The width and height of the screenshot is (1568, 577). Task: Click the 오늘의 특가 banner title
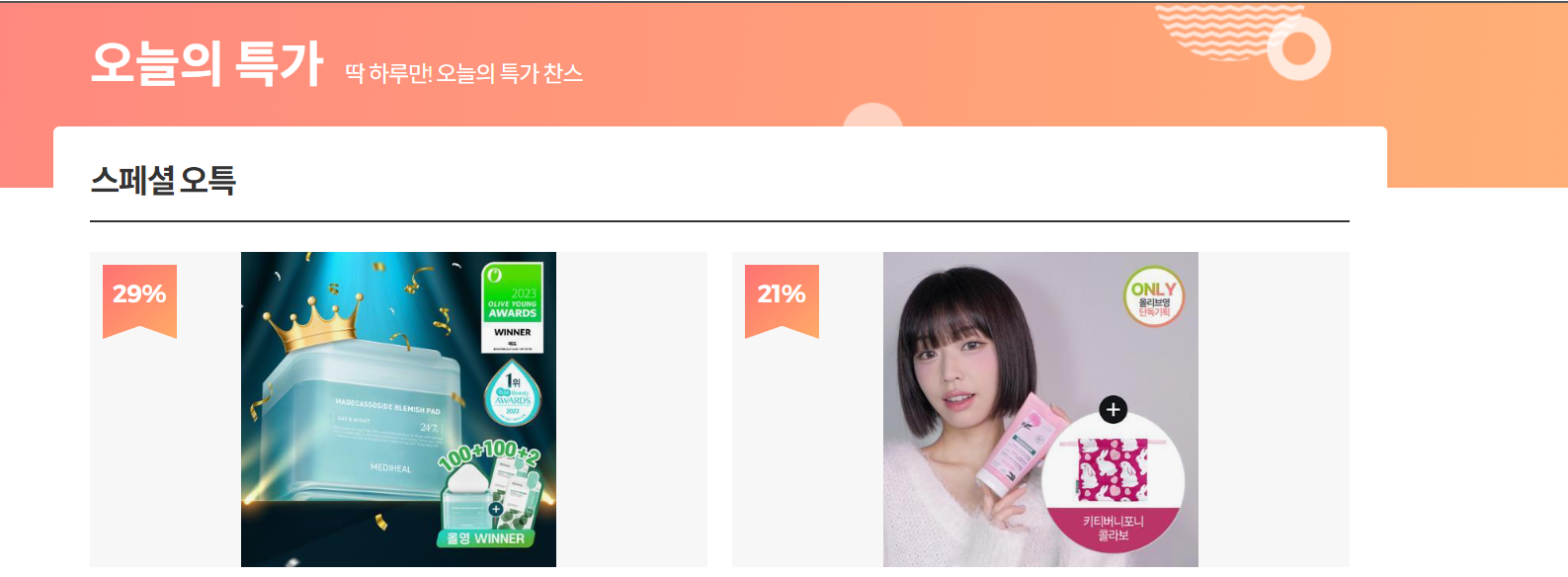tap(206, 63)
